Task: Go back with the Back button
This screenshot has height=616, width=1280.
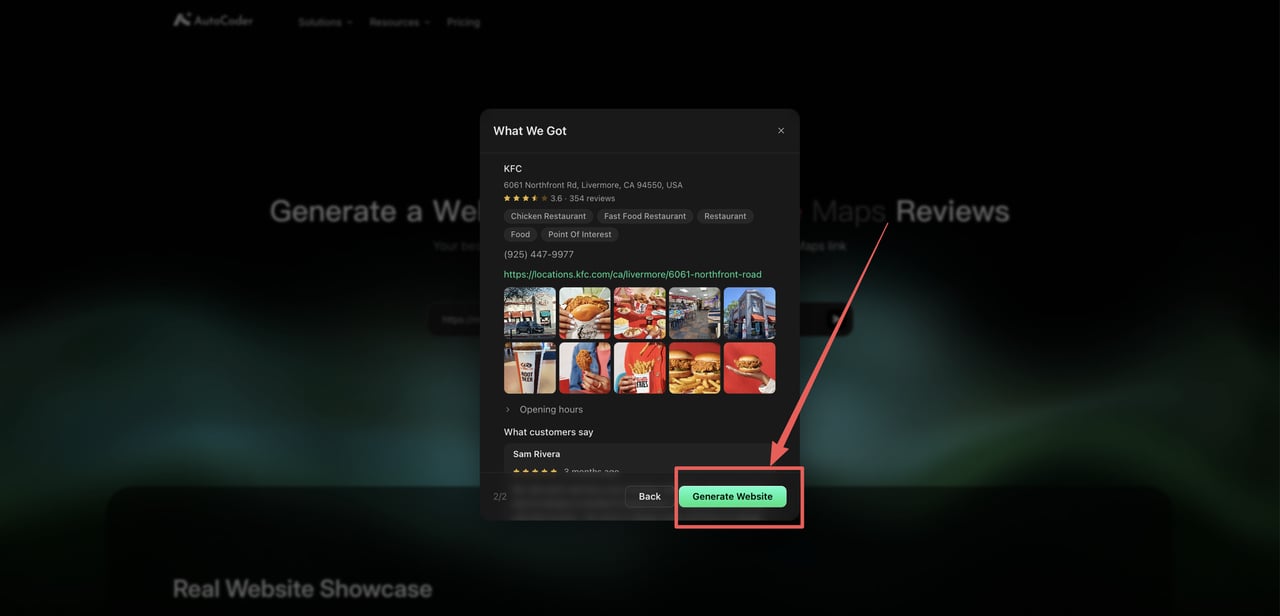Action: 650,496
